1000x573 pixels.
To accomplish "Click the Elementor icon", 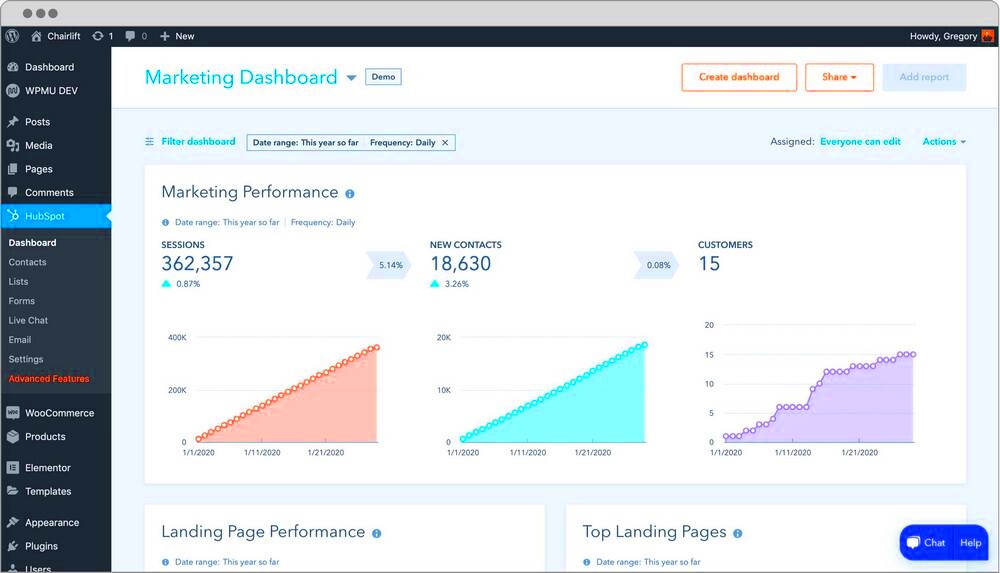I will point(13,468).
